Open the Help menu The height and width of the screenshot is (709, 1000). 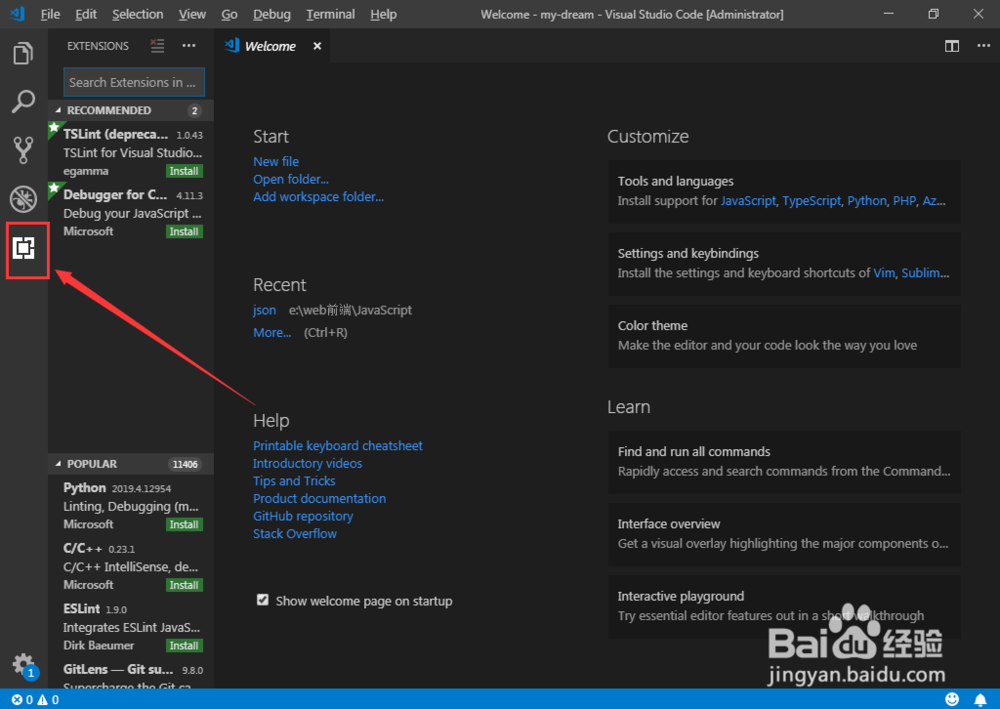click(383, 14)
